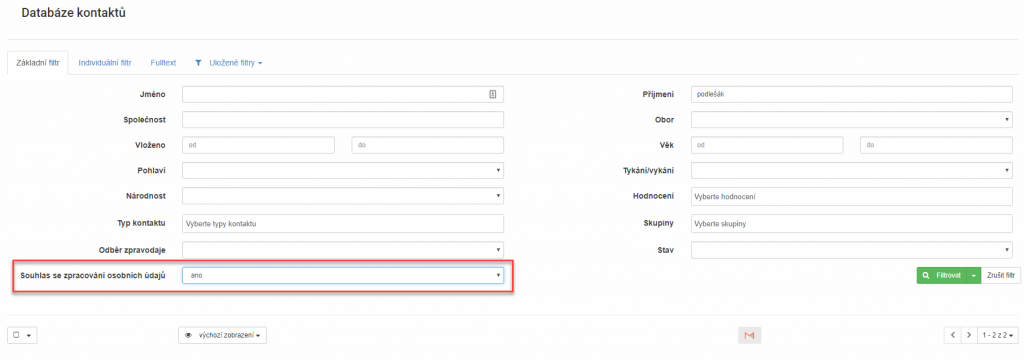Viewport: 1024px width, 364px height.
Task: Click the Věk od field
Action: (767, 145)
